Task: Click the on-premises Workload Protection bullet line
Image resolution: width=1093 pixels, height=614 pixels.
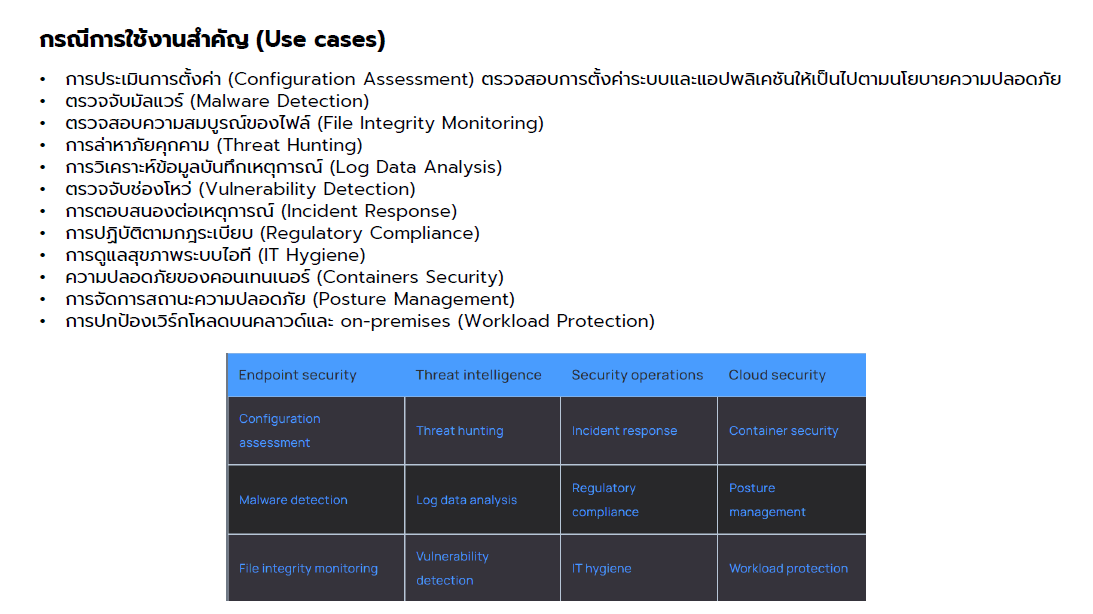Action: click(x=360, y=321)
